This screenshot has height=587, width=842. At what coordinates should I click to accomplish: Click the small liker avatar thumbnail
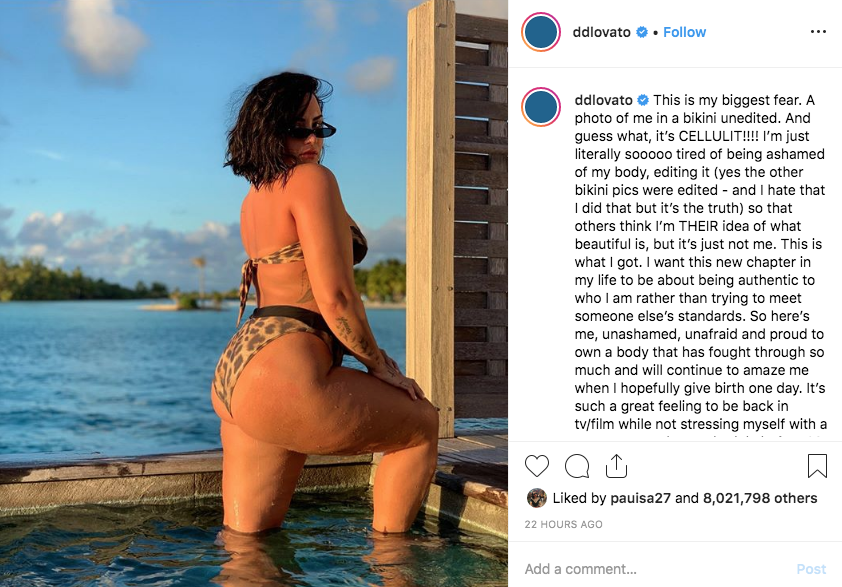(x=536, y=498)
